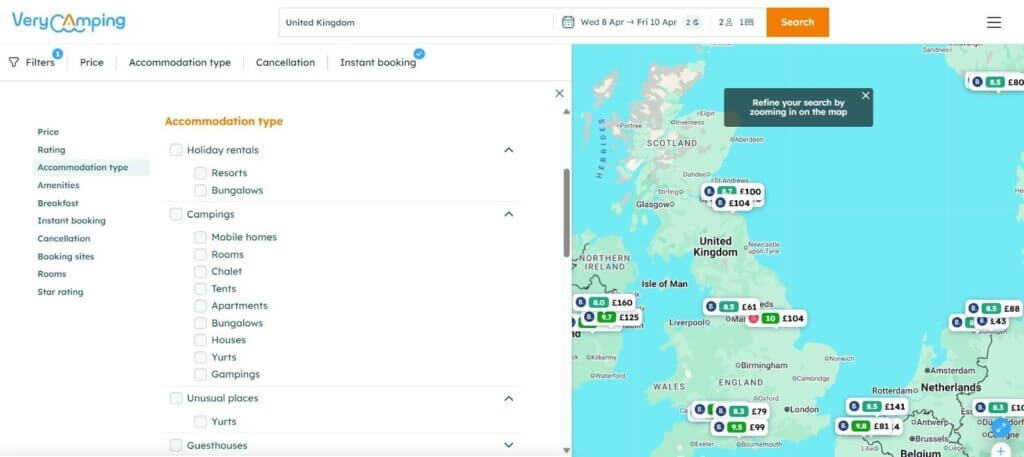
Task: Dismiss the 'Refine your search' map tooltip
Action: [x=866, y=96]
